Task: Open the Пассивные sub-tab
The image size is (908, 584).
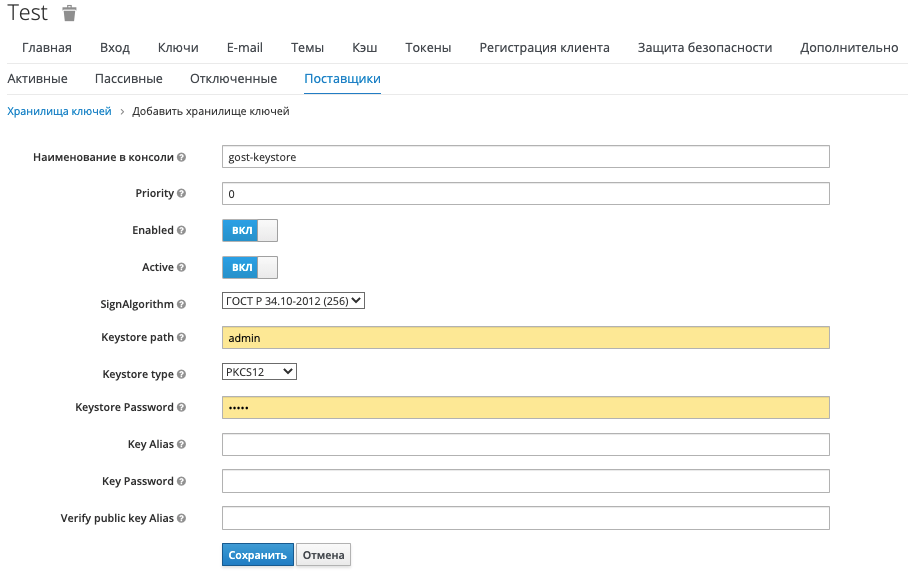Action: coord(128,79)
